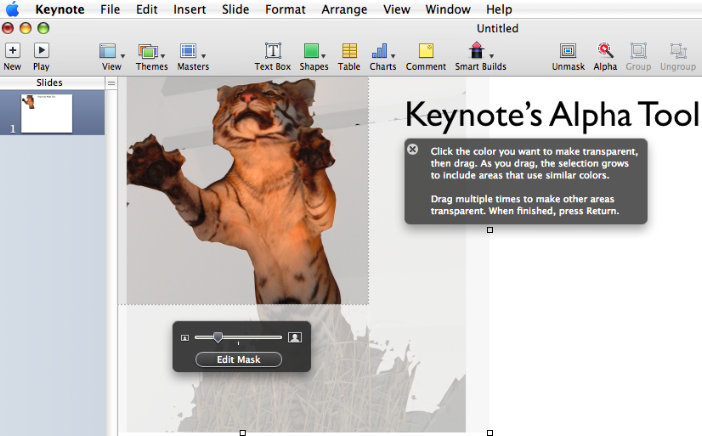Click the Untitled window title

pyautogui.click(x=497, y=28)
